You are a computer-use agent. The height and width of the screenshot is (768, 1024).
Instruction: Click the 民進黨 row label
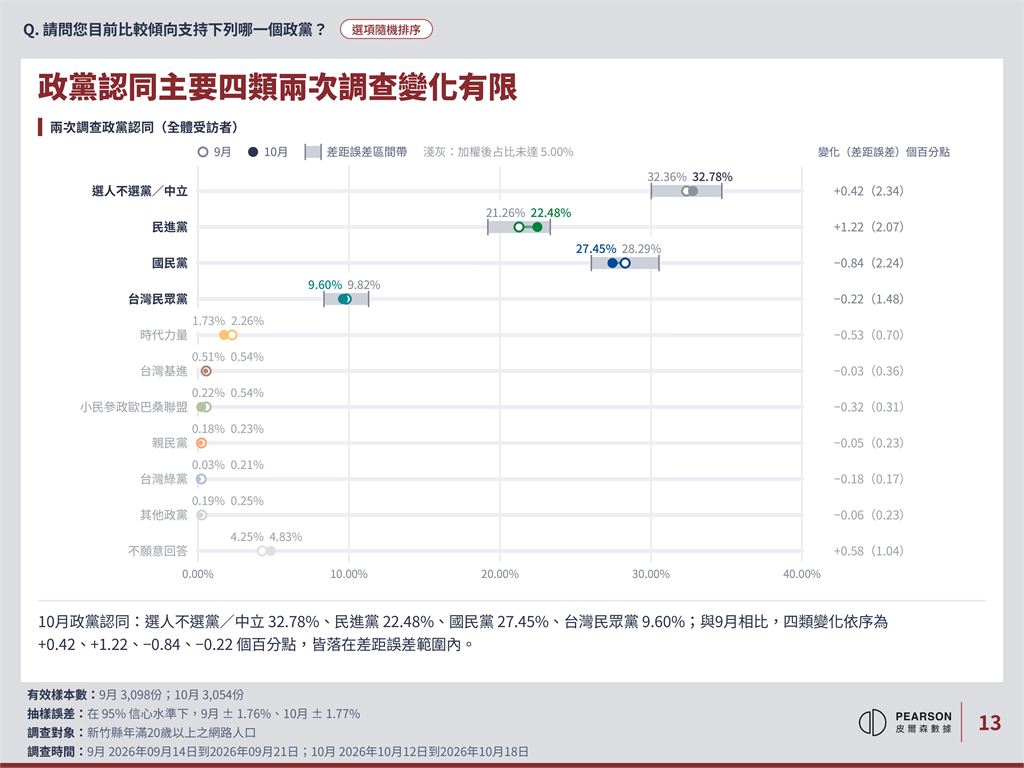coord(170,227)
